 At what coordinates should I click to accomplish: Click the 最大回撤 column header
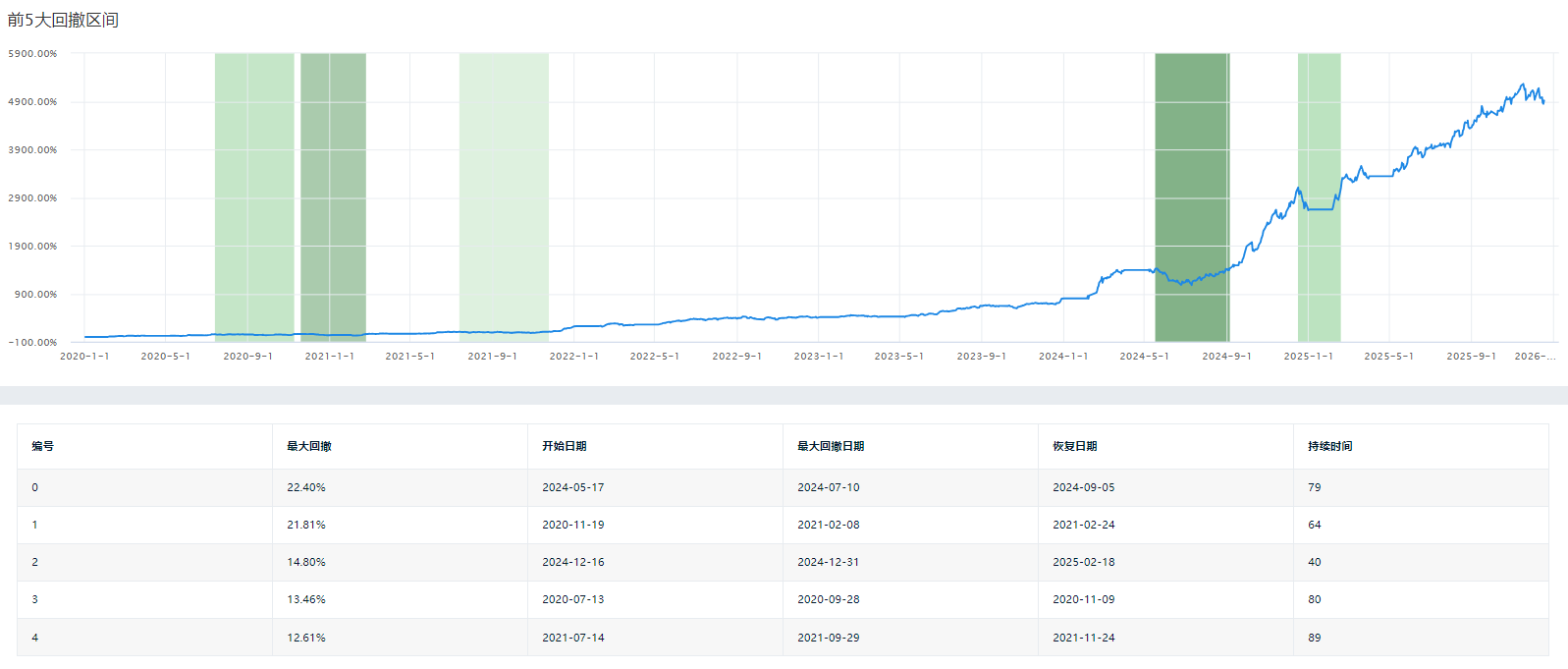click(x=309, y=446)
